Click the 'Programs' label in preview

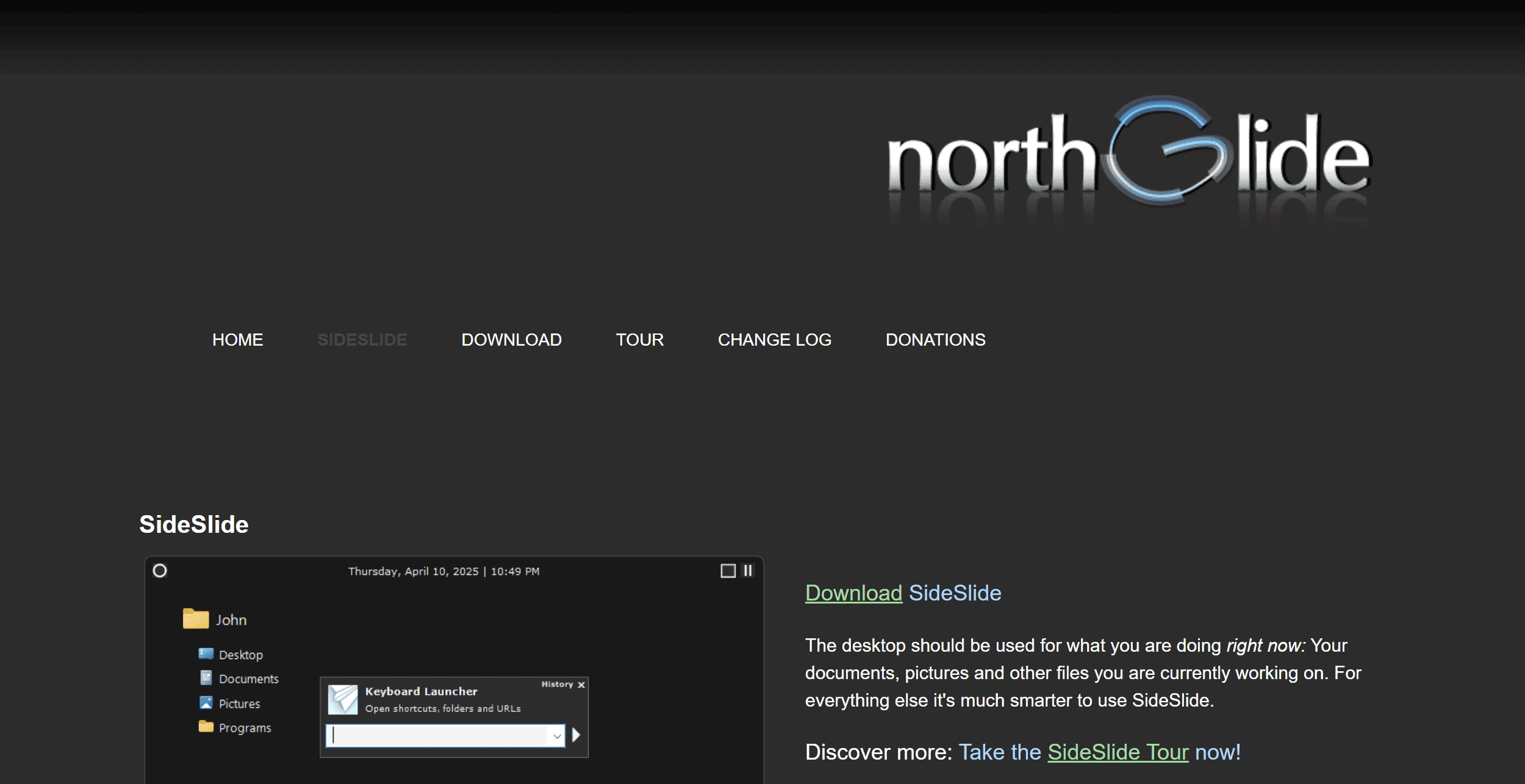(245, 728)
